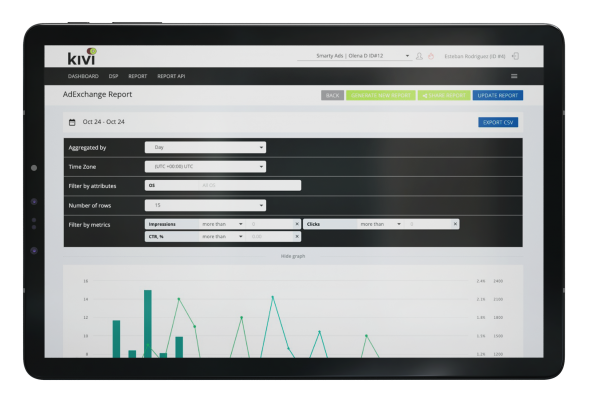589x400 pixels.
Task: Click the Impressions value input field
Action: click(x=270, y=224)
